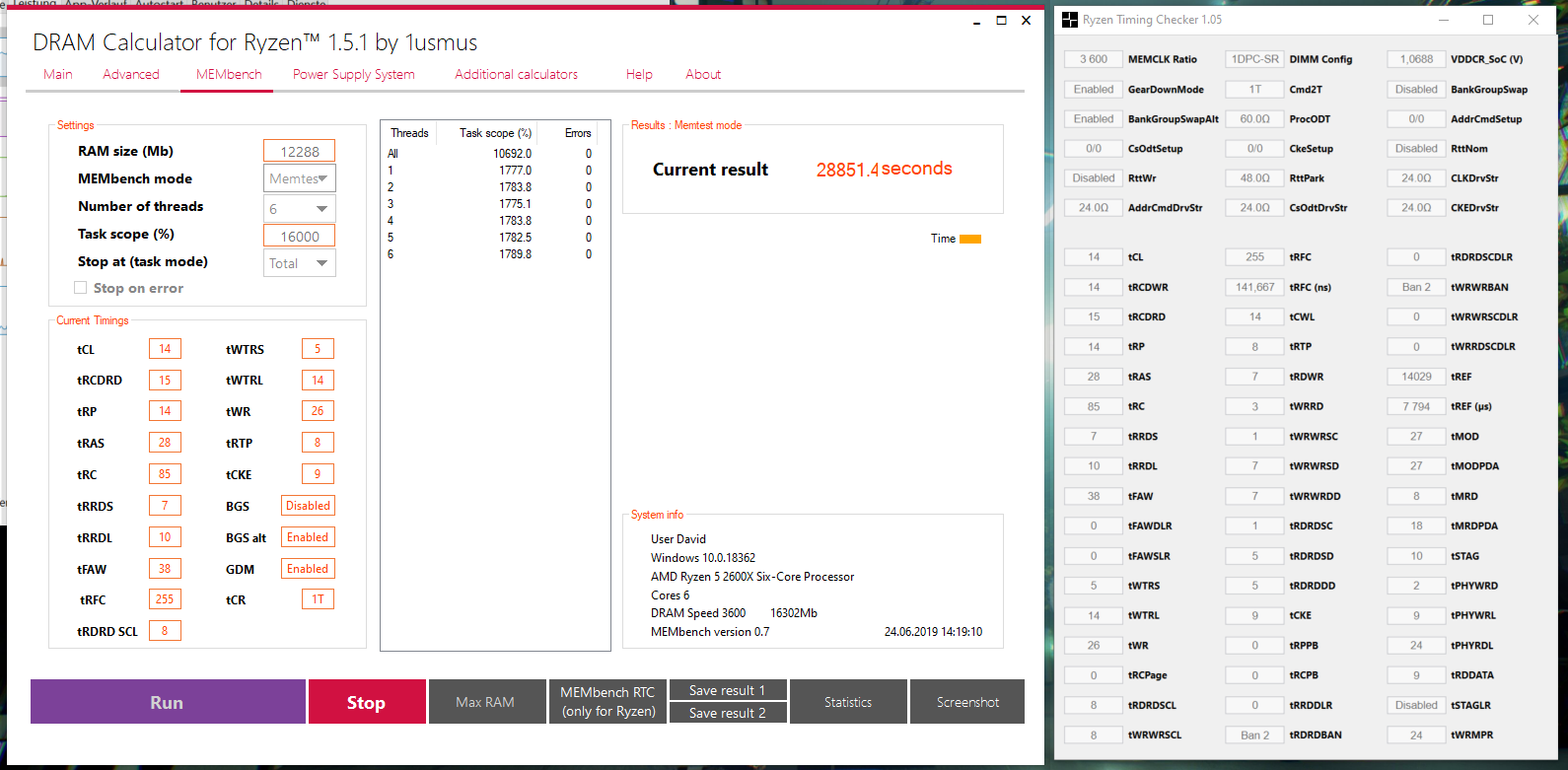Click the BGS Disabled value box
The height and width of the screenshot is (770, 1568).
point(308,506)
